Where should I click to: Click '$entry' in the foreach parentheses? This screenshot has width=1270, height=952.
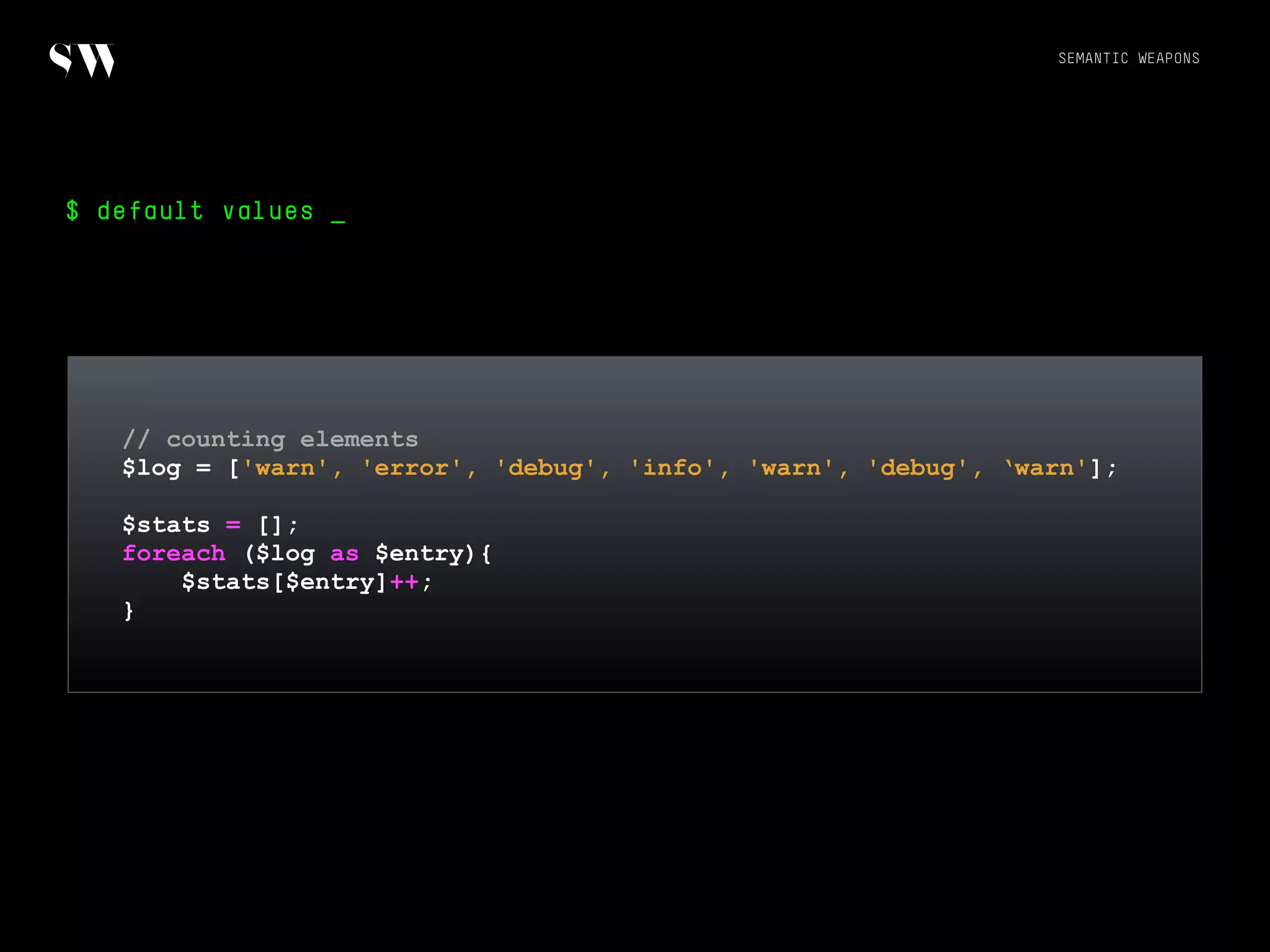pyautogui.click(x=420, y=553)
